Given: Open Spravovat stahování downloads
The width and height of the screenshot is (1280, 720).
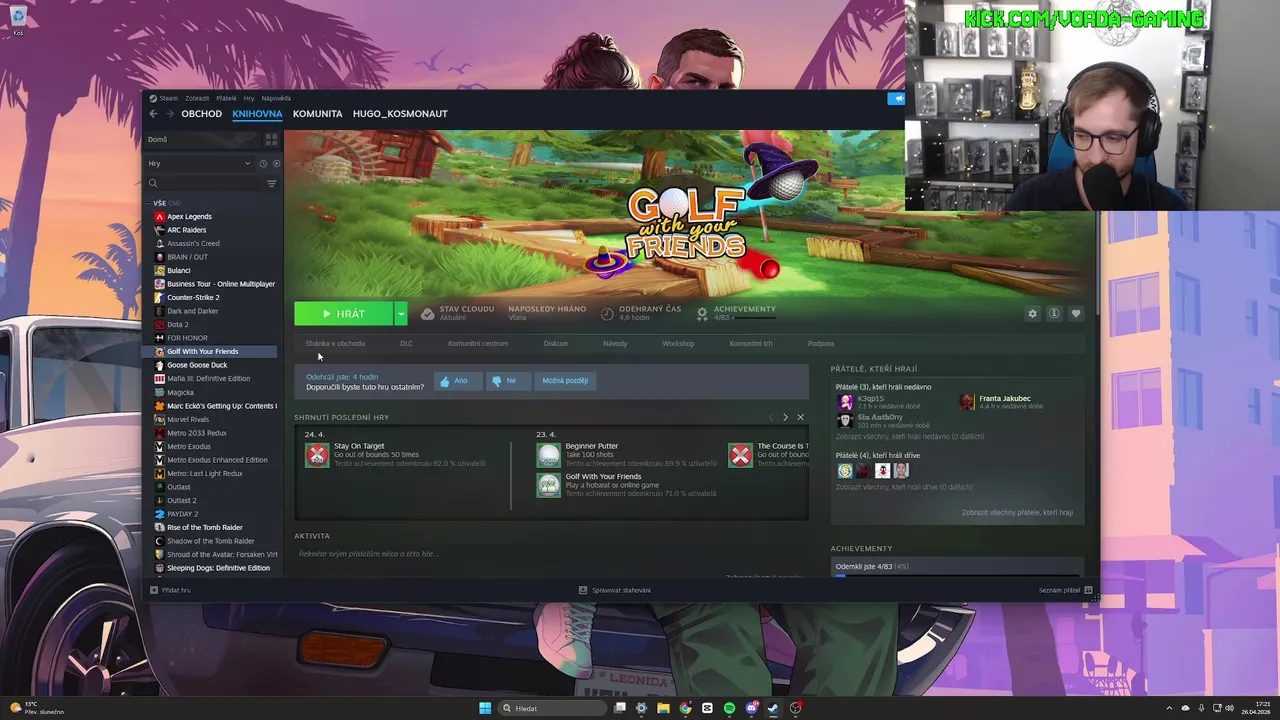Looking at the screenshot, I should tap(615, 590).
